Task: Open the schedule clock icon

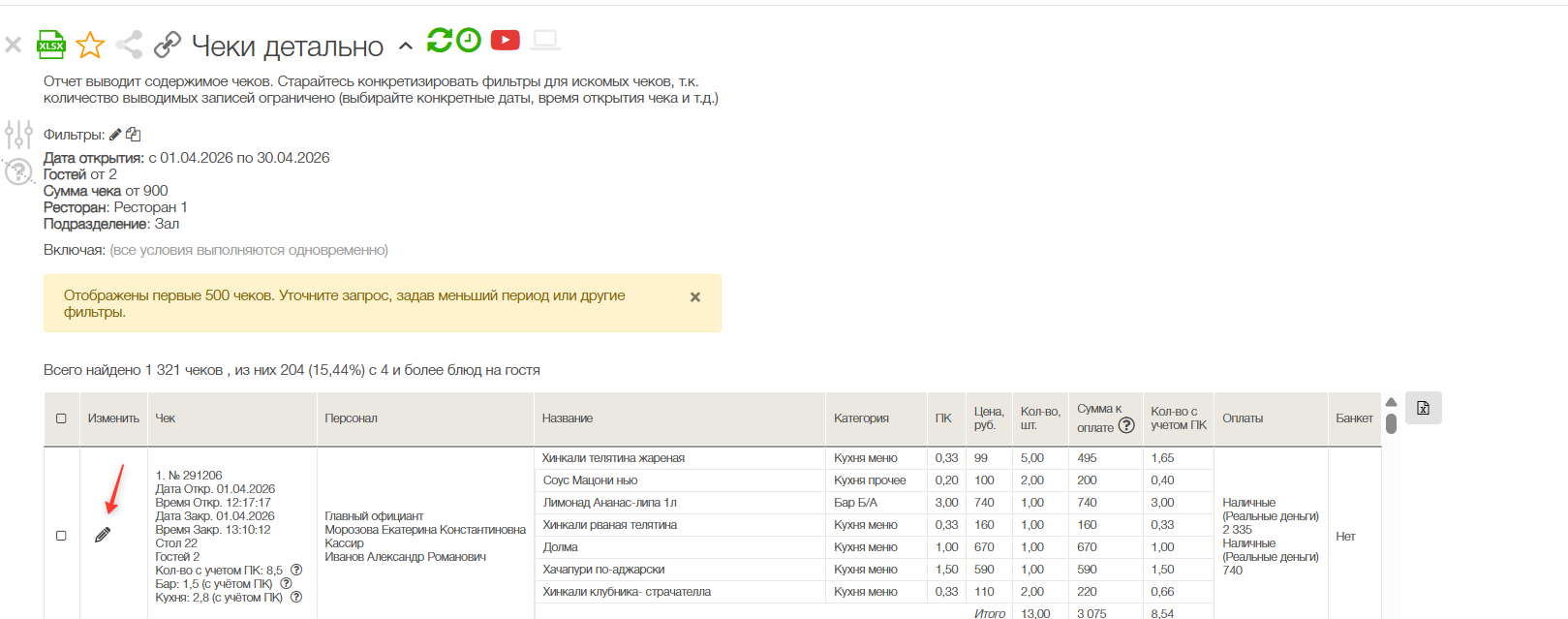Action: coord(469,40)
